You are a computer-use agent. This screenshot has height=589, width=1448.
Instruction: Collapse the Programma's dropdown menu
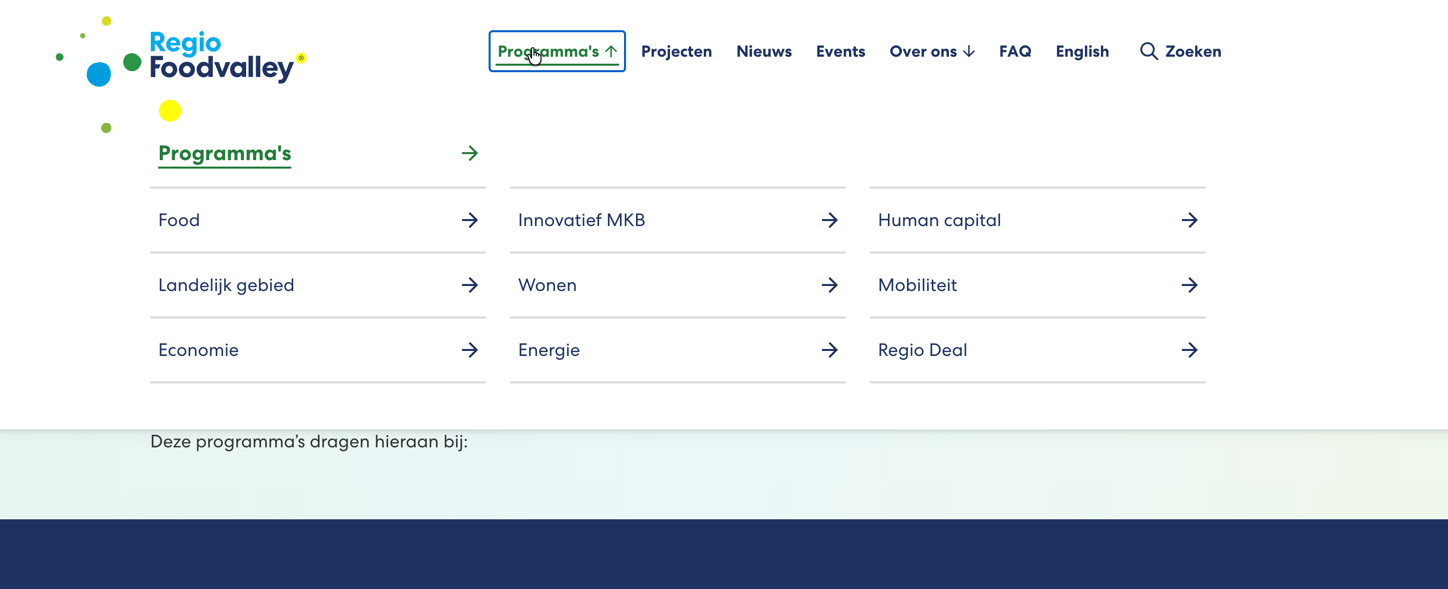[x=557, y=51]
